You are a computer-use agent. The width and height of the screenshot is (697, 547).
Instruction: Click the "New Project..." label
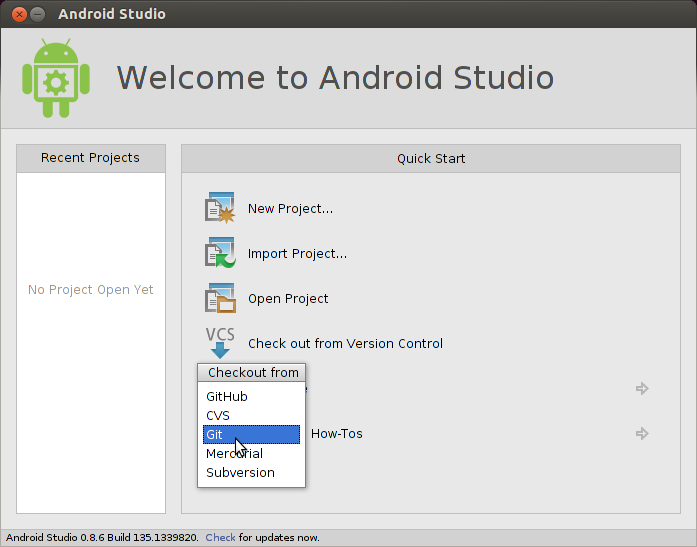(x=290, y=208)
